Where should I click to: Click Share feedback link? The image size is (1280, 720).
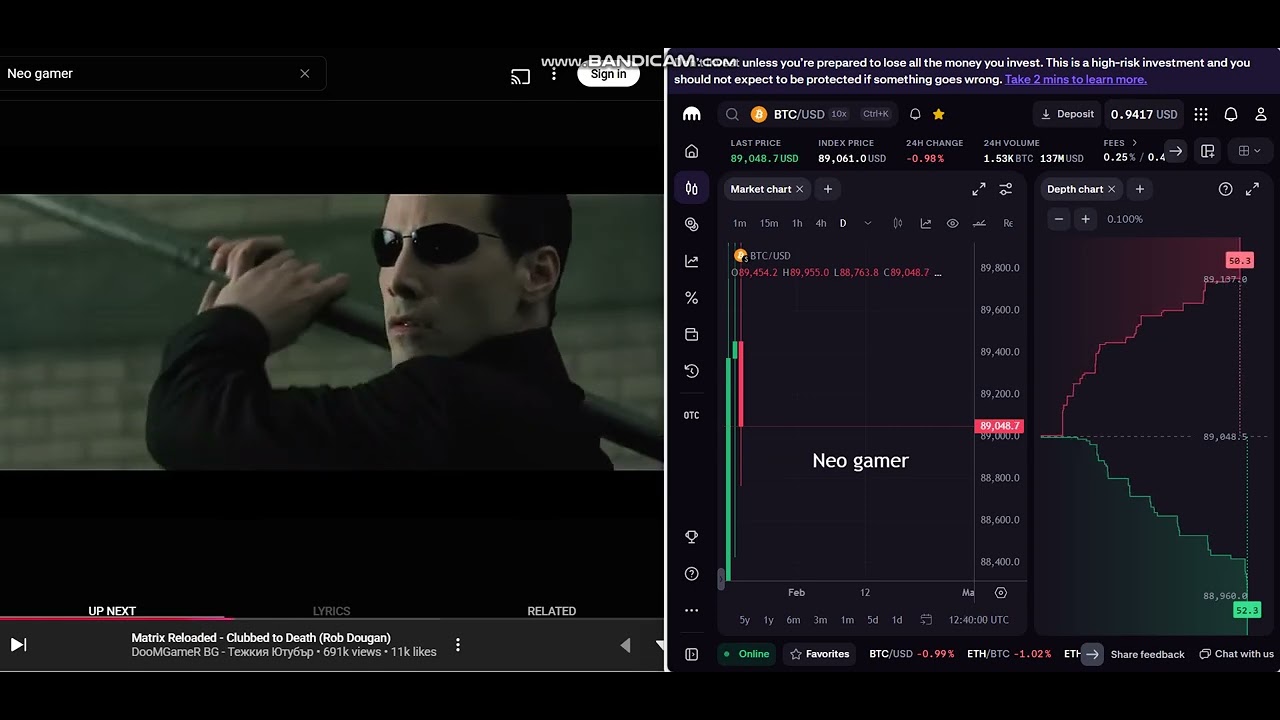coord(1147,654)
